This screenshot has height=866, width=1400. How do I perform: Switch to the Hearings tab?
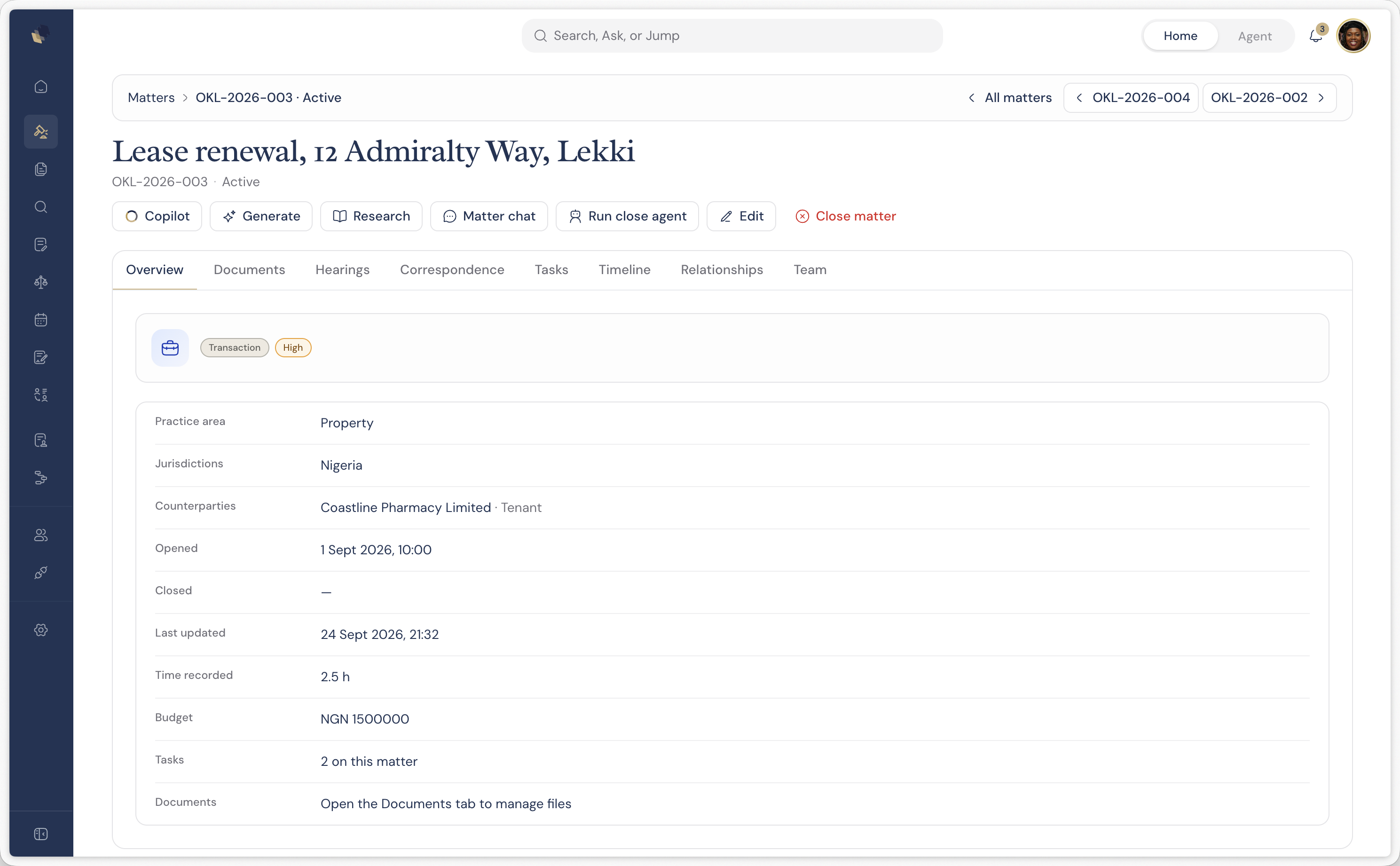[342, 270]
